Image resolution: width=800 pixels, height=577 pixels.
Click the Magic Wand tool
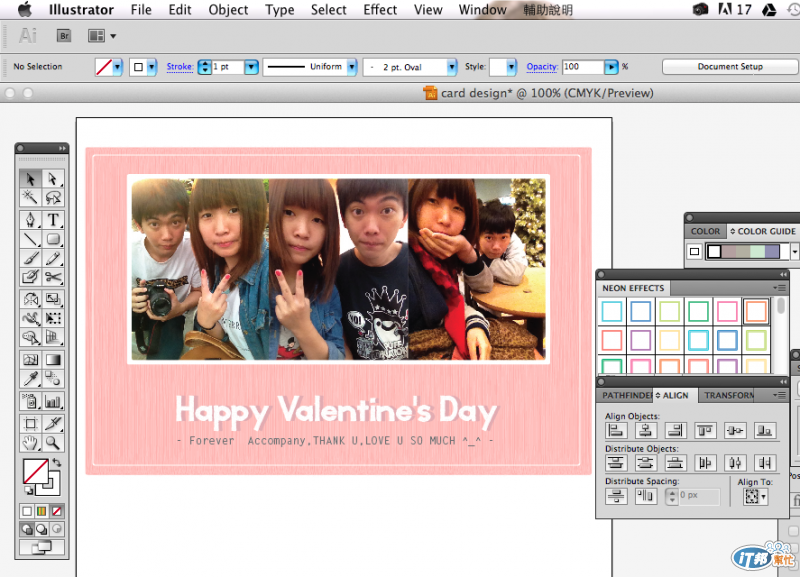pyautogui.click(x=30, y=198)
